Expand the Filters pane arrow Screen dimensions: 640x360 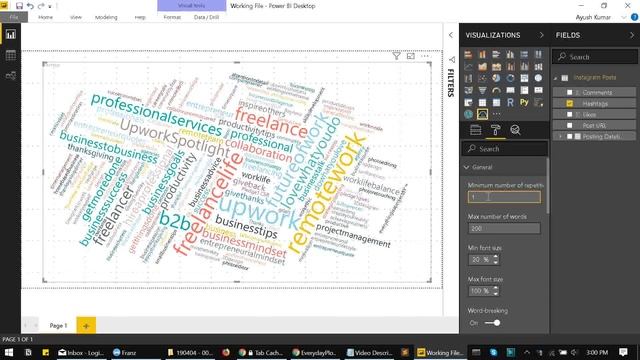(451, 35)
